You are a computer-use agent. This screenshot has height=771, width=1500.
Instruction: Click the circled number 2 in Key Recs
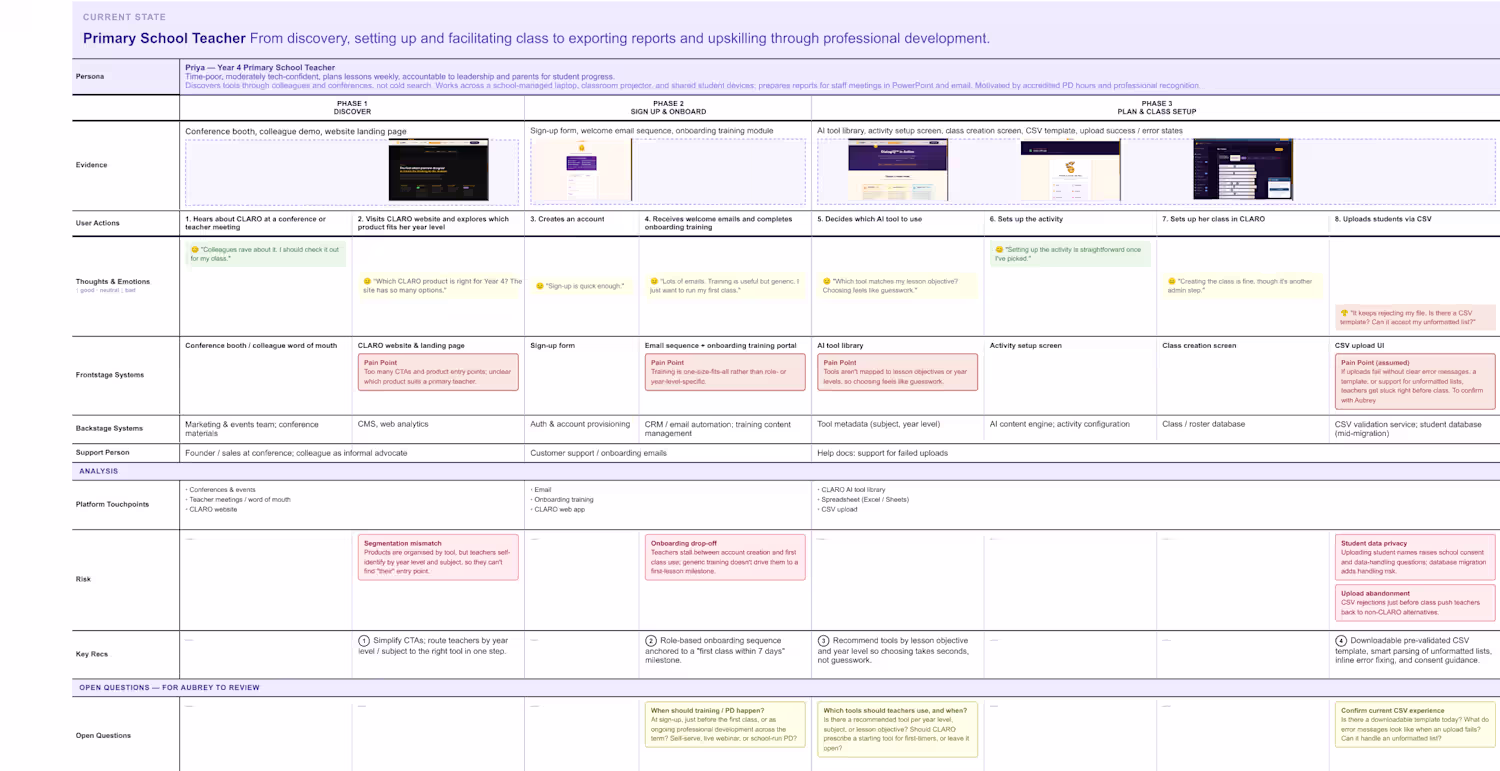[x=651, y=641]
